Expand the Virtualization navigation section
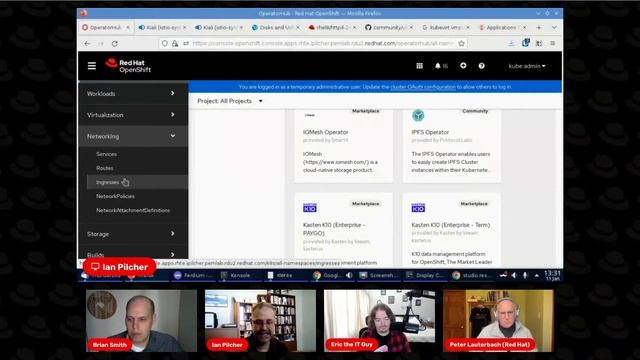Screen dimensions: 640x360 (133, 115)
